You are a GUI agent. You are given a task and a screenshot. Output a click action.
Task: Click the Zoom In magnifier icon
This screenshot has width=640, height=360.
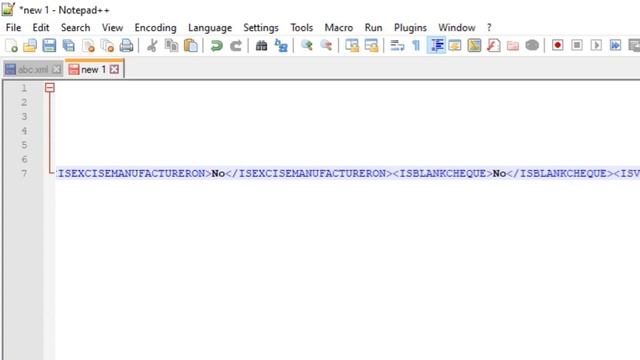(307, 45)
